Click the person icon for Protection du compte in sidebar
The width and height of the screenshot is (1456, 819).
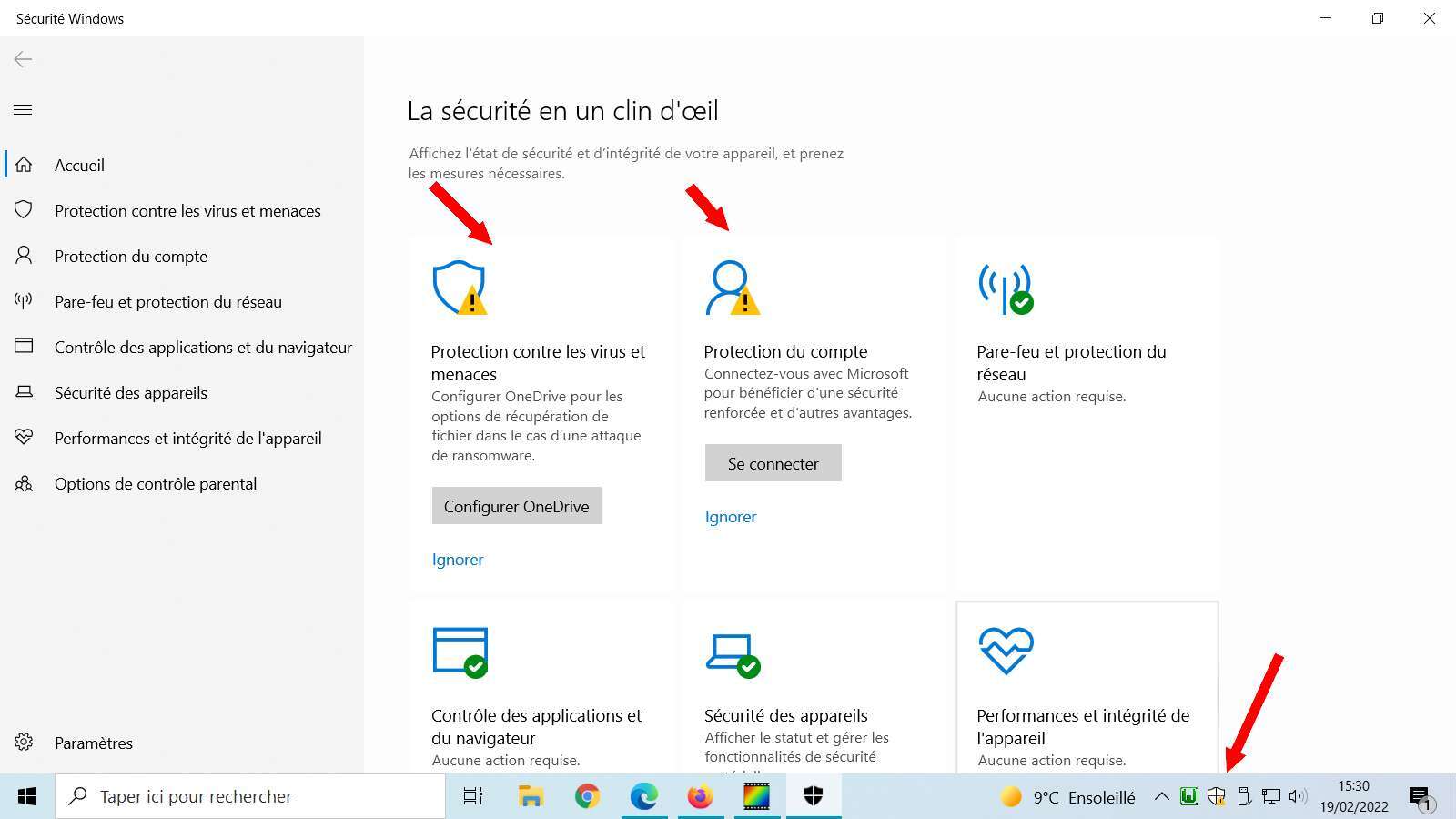[24, 256]
